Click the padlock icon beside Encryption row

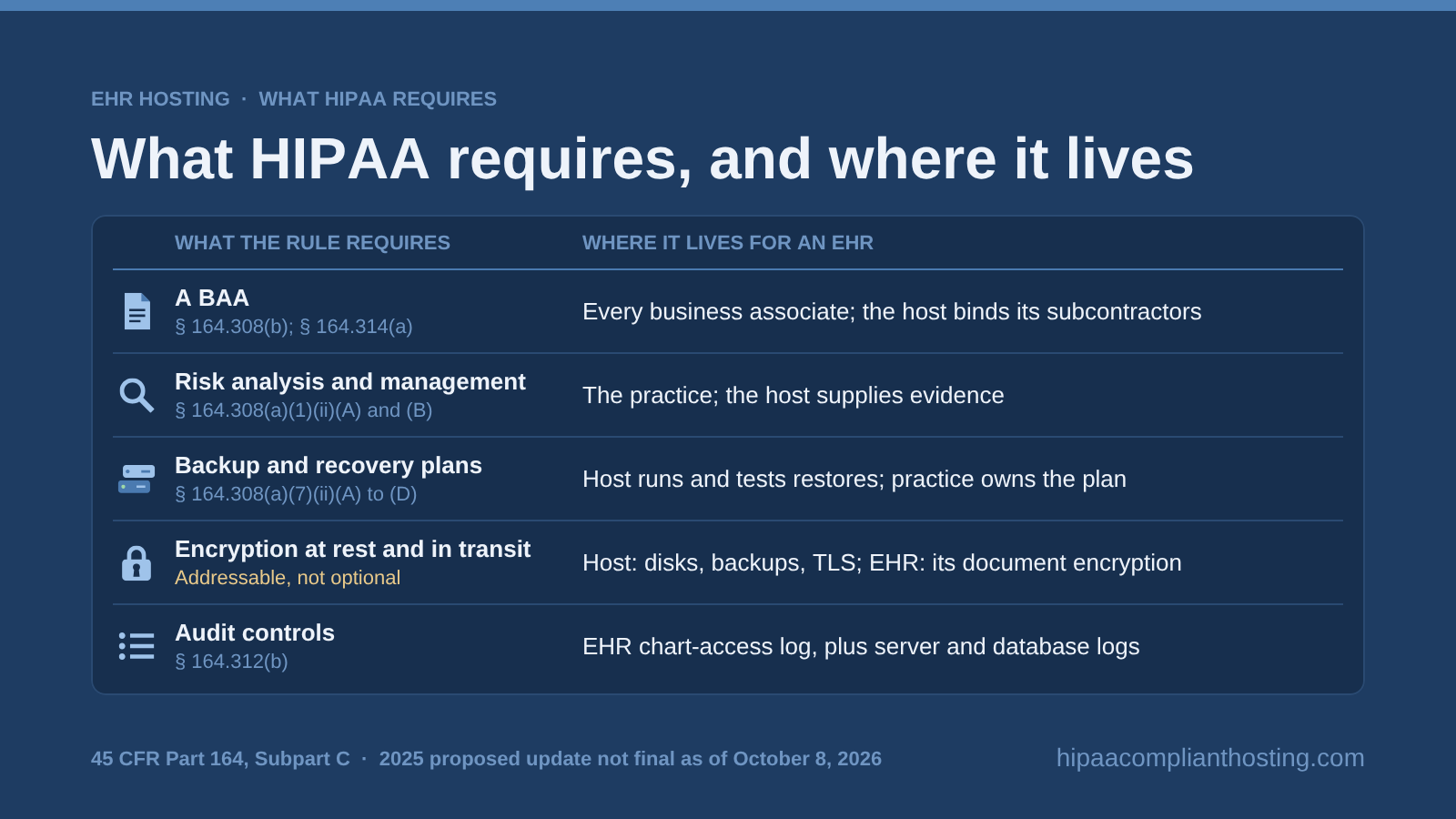tap(136, 563)
